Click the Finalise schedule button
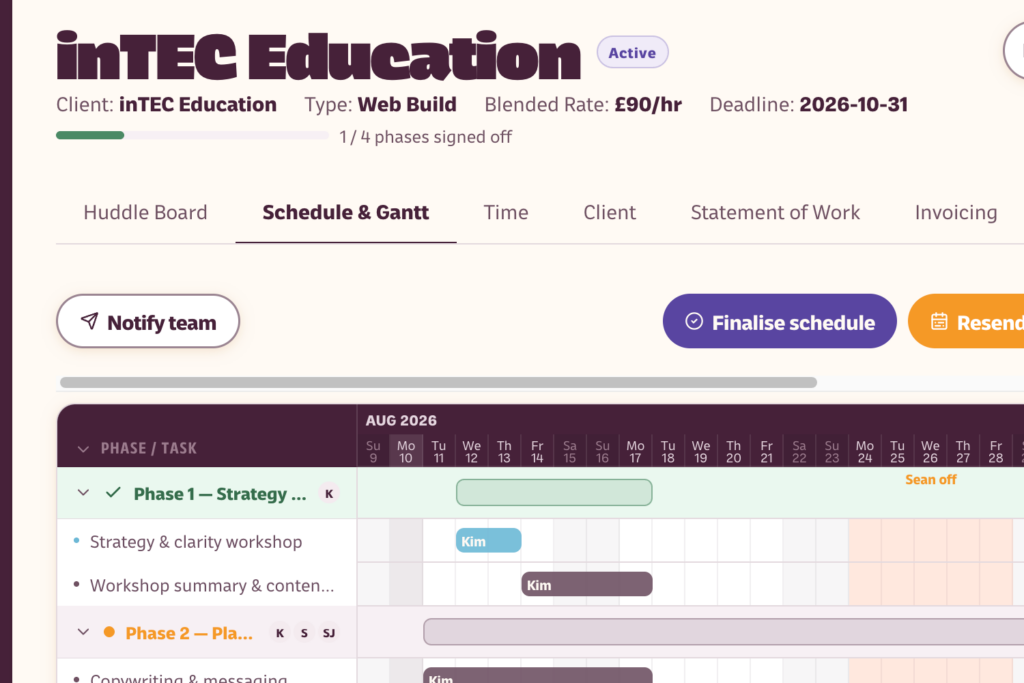 (x=780, y=321)
